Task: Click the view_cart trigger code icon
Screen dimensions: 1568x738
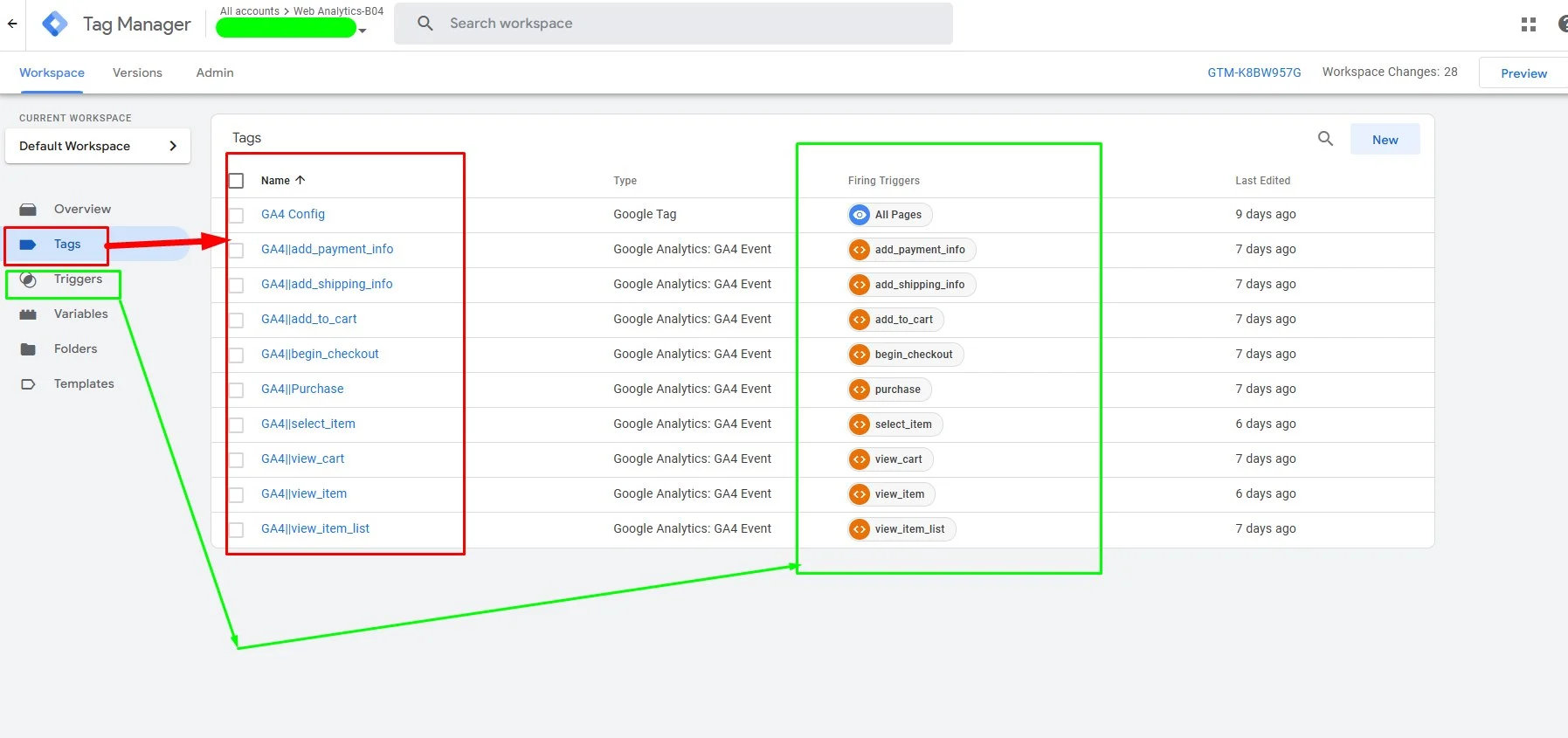Action: [860, 459]
